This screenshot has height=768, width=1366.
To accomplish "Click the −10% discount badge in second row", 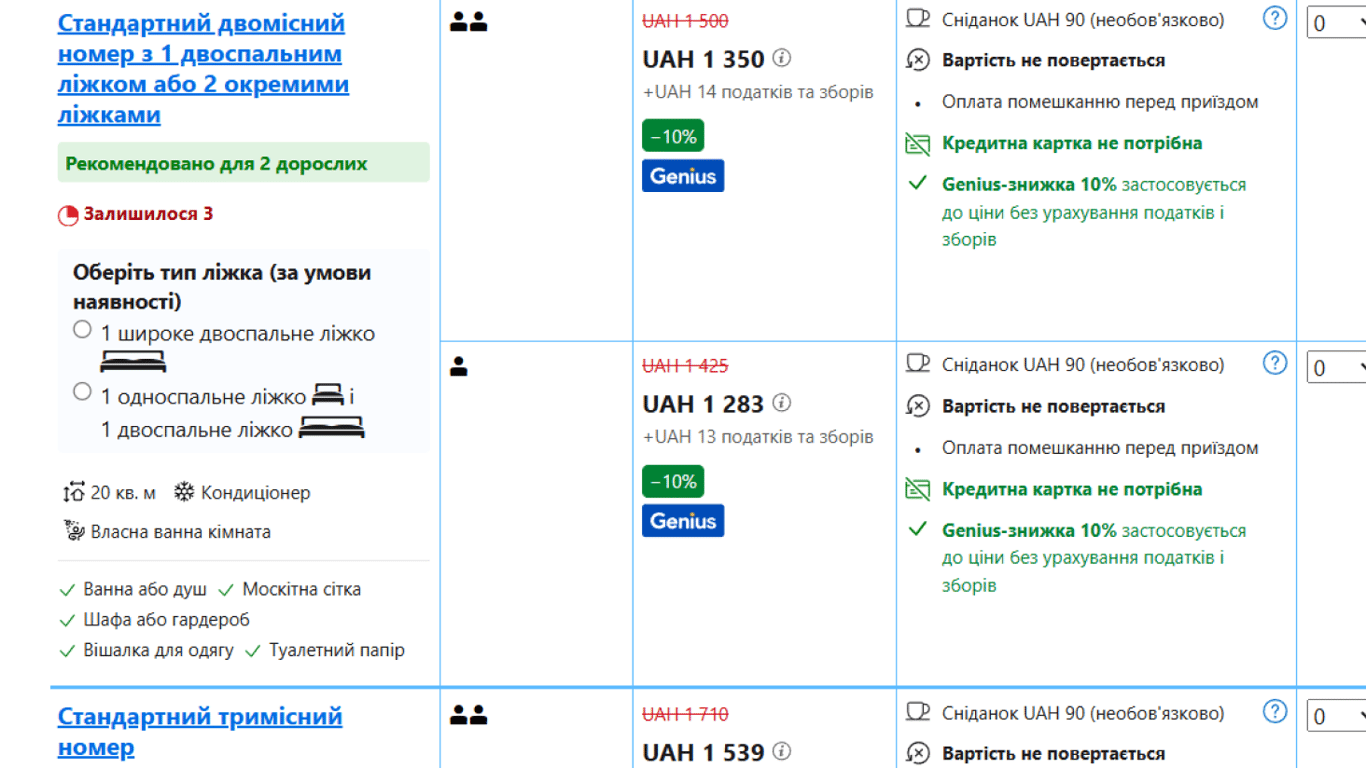I will [x=673, y=482].
